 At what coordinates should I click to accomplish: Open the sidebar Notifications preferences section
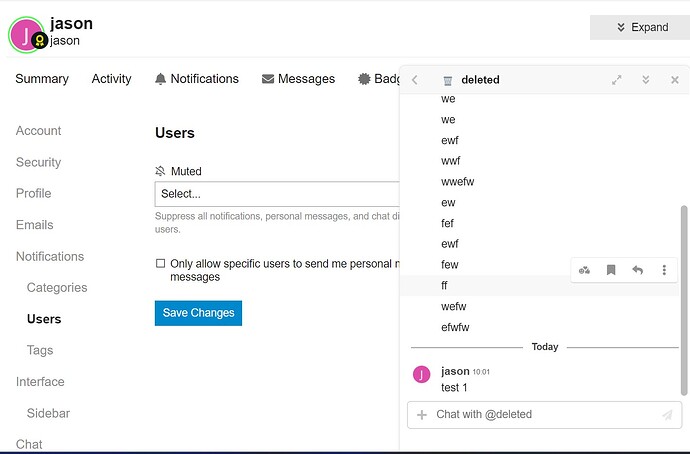[50, 256]
